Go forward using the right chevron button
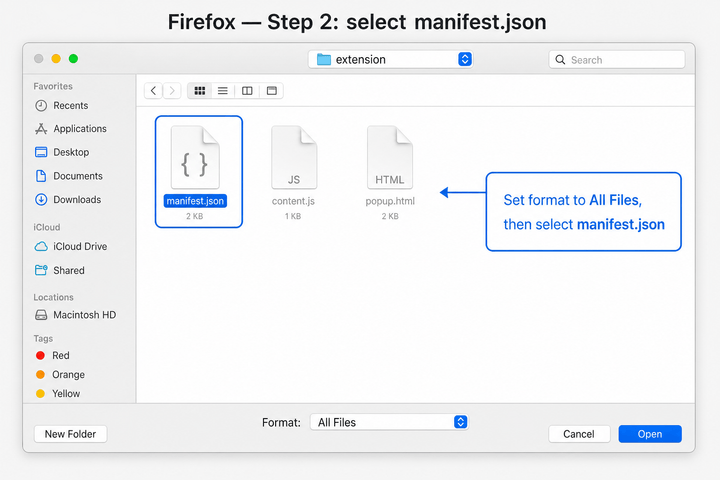Screen dimensions: 720x480 tap(172, 91)
